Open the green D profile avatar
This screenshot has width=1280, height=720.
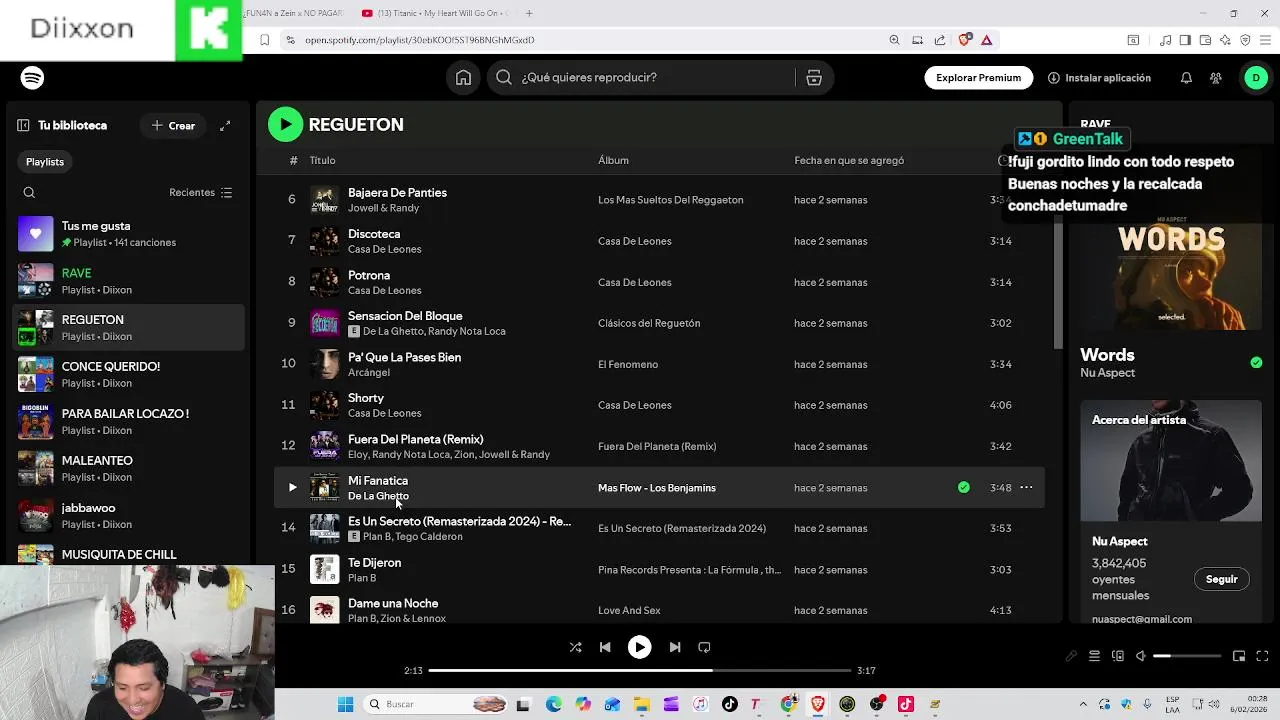(x=1256, y=78)
